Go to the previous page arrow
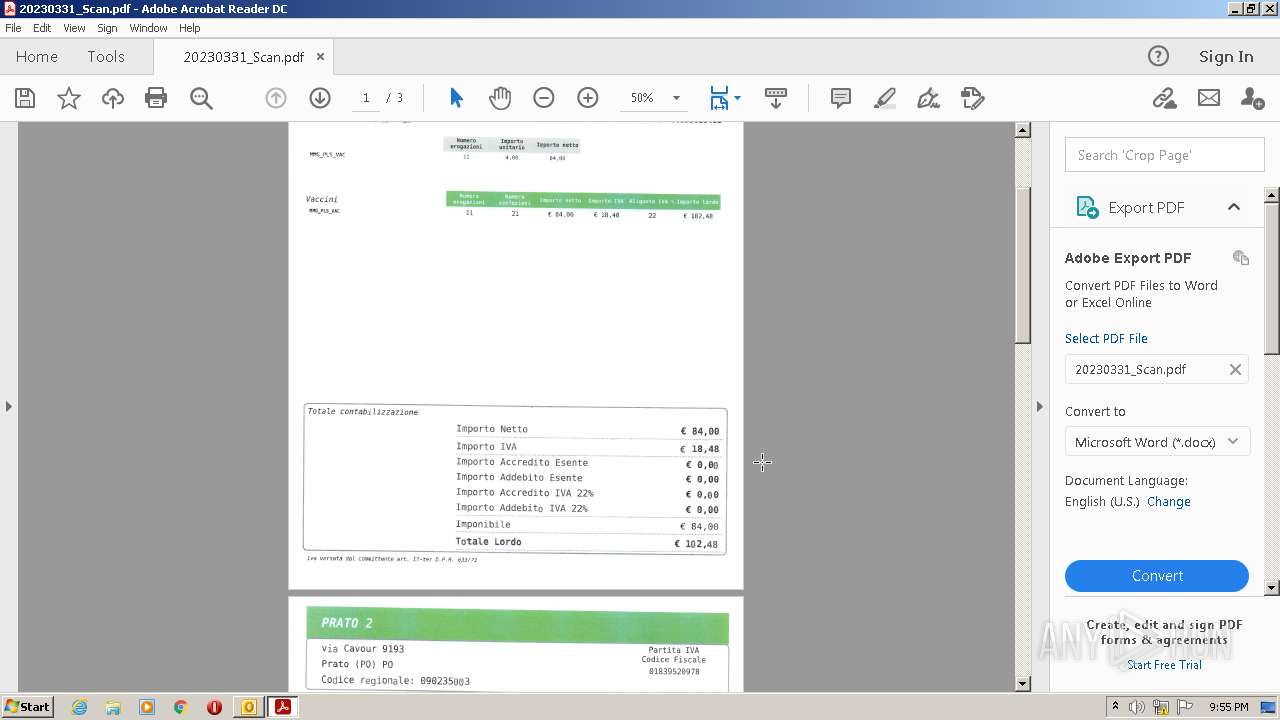 pos(276,98)
